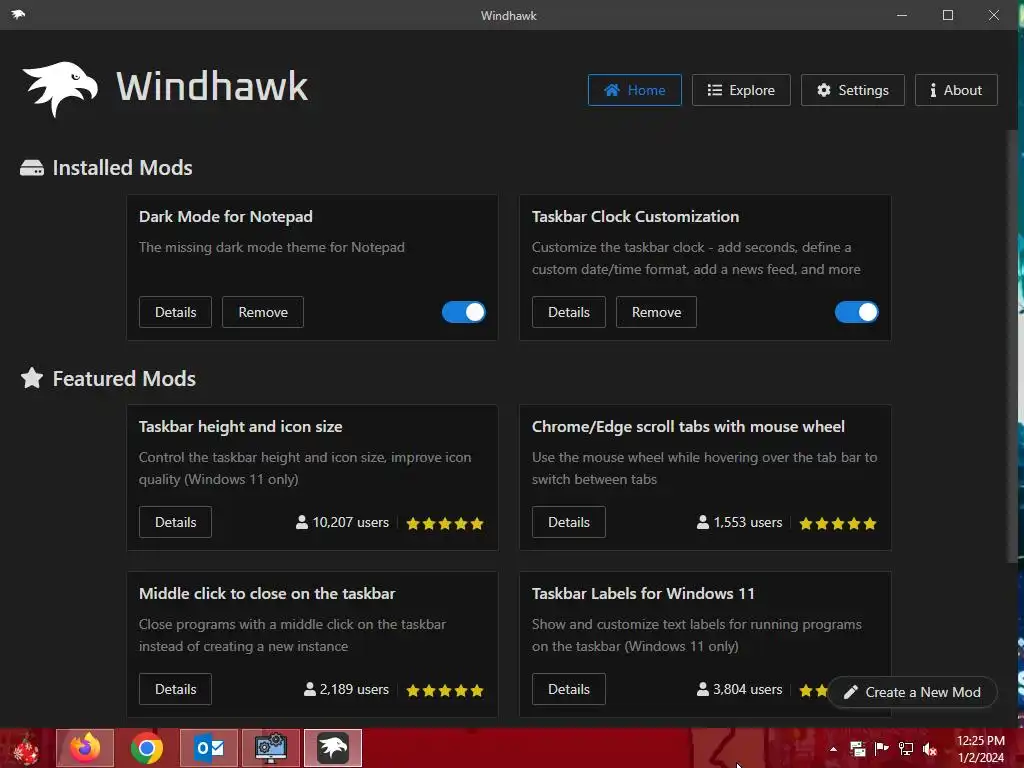The height and width of the screenshot is (768, 1024).
Task: Click the Action Center flag tray icon
Action: pos(882,749)
